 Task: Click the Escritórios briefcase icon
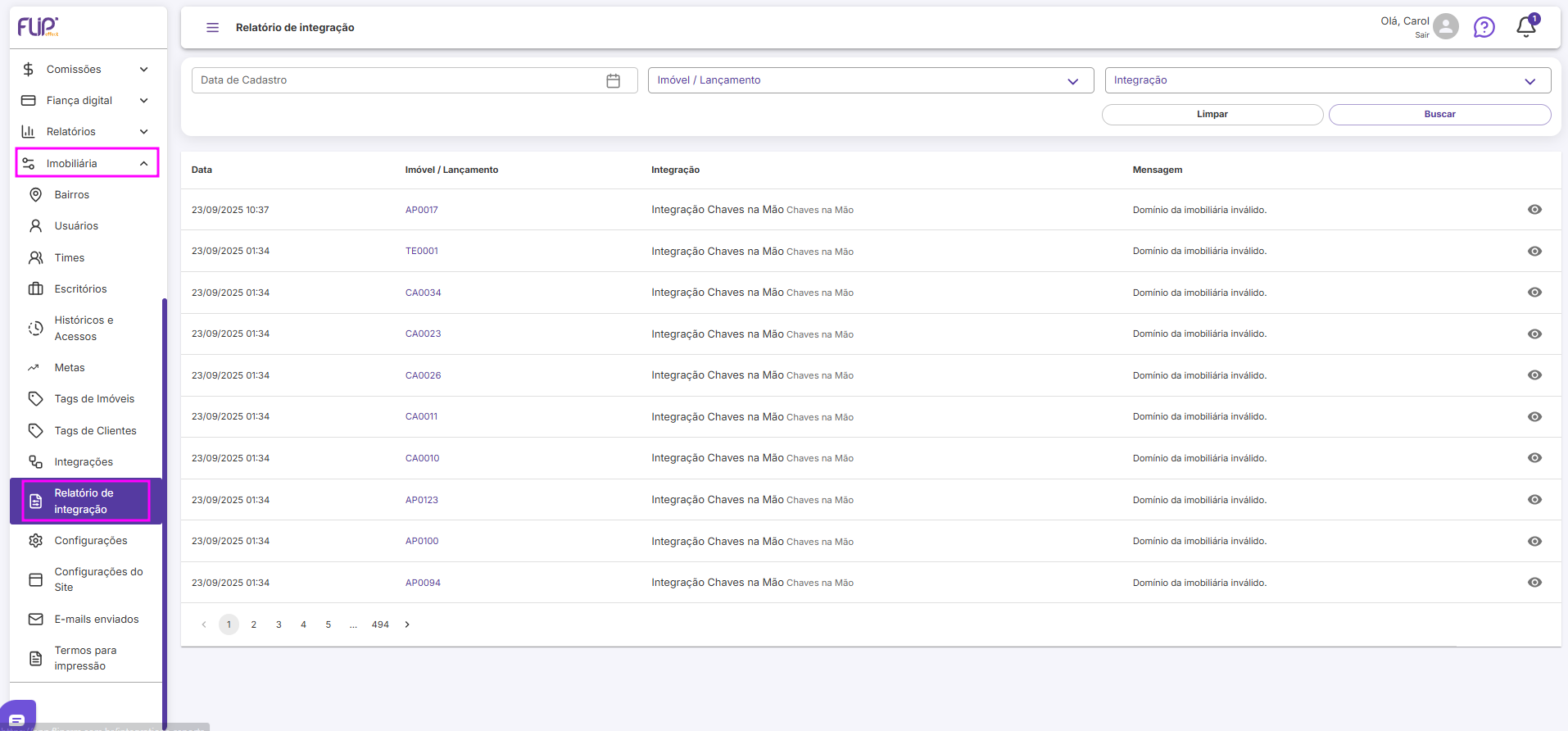pos(36,289)
